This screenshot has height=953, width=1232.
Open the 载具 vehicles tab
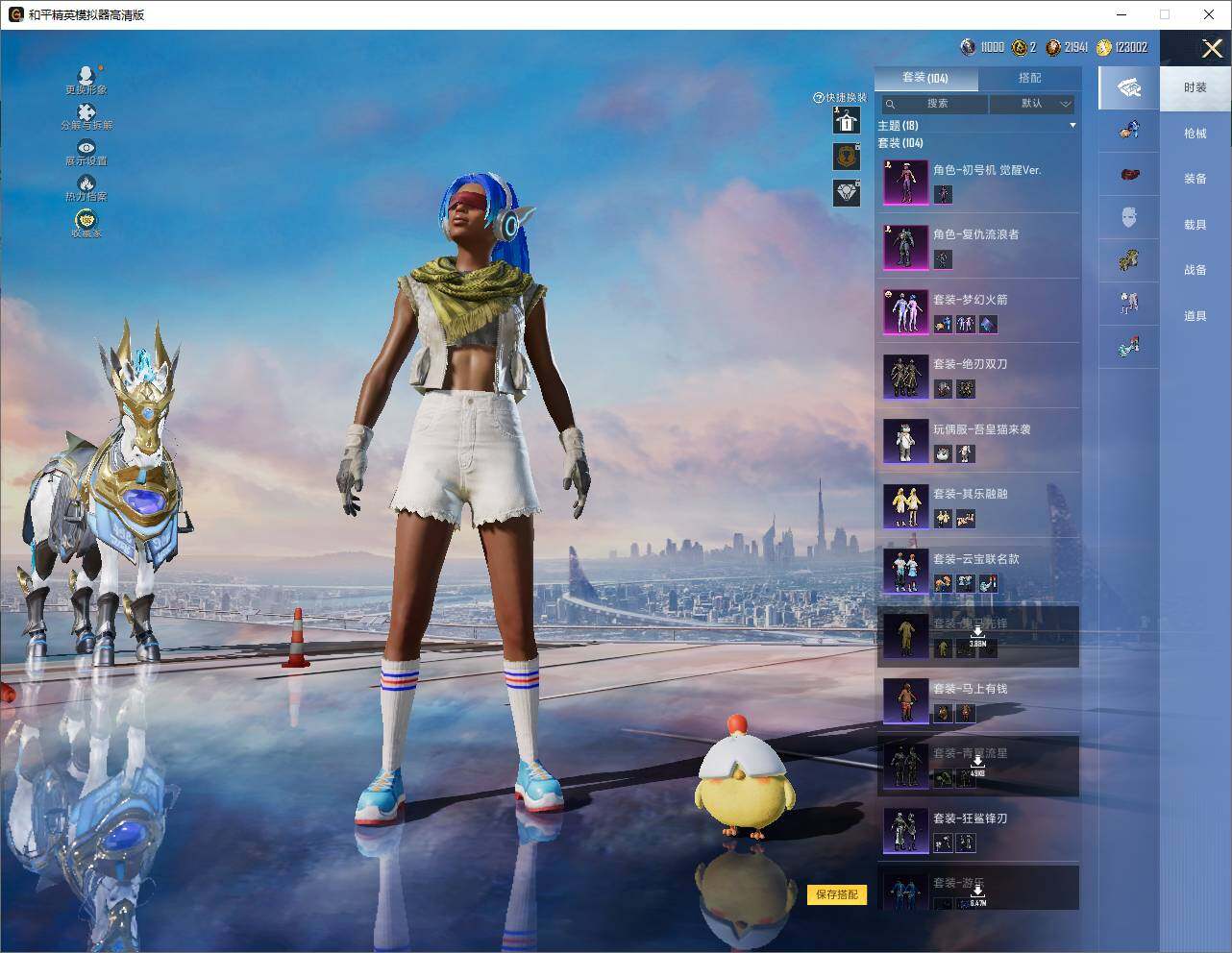(x=1195, y=225)
